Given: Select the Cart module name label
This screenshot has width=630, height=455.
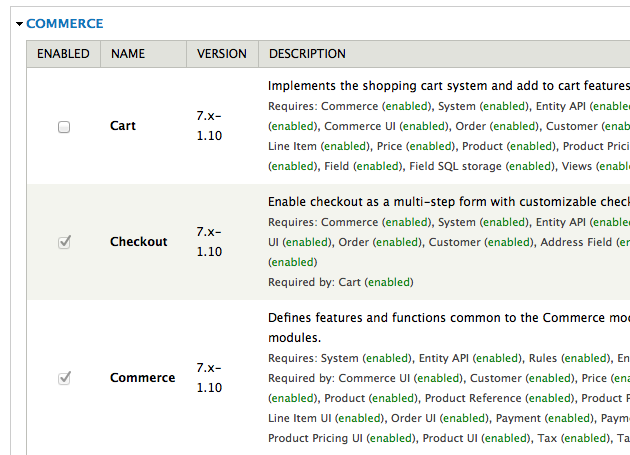Looking at the screenshot, I should pyautogui.click(x=123, y=127).
